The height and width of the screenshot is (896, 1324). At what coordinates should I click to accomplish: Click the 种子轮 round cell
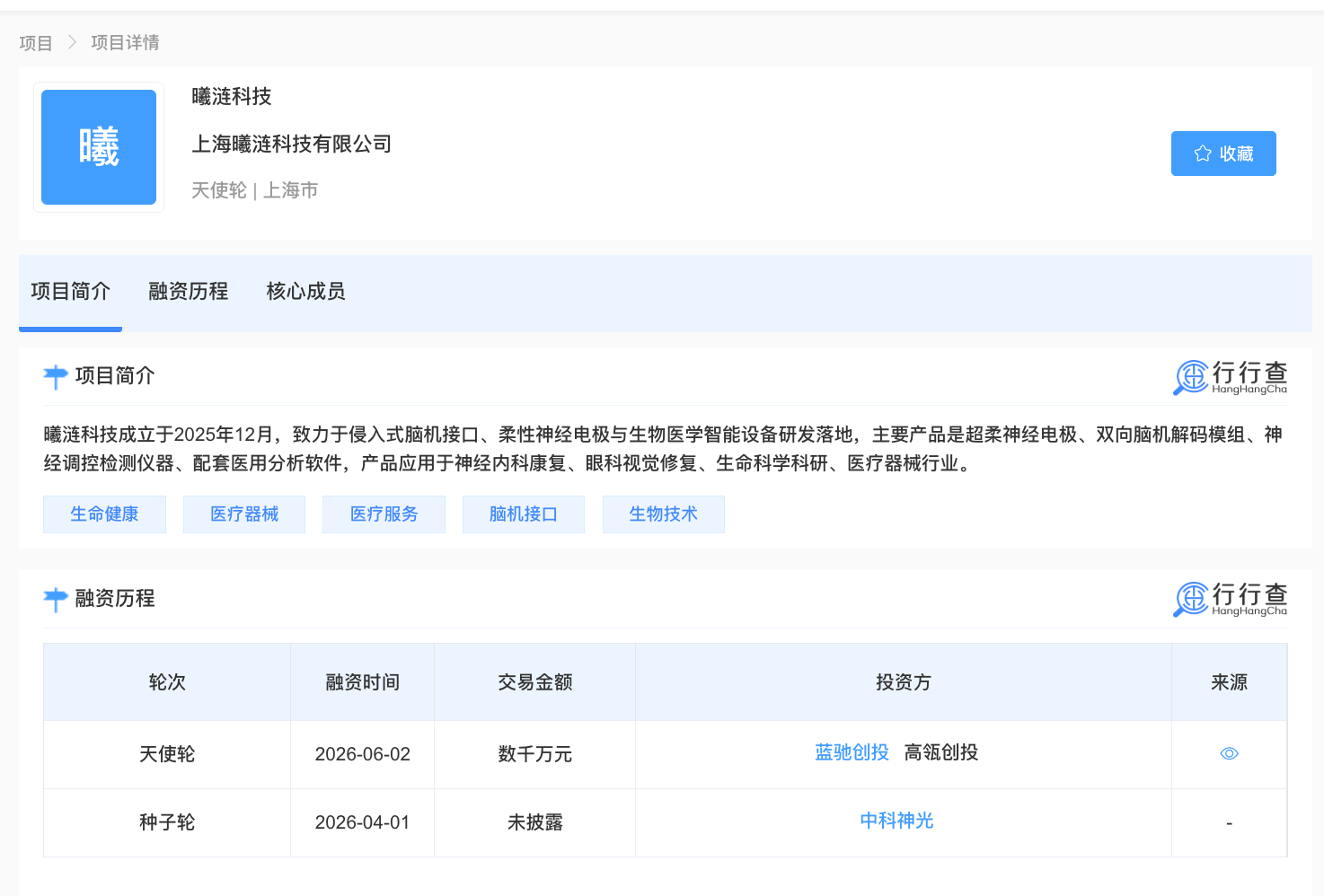pos(167,822)
